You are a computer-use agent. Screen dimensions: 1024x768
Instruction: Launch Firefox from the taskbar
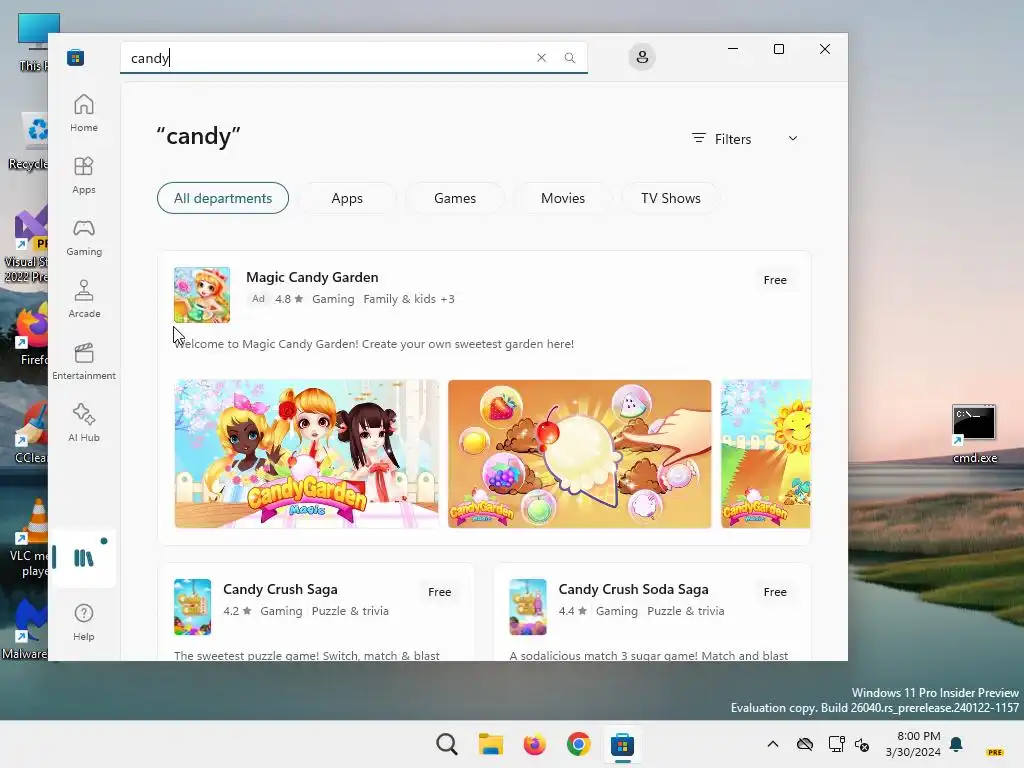534,744
